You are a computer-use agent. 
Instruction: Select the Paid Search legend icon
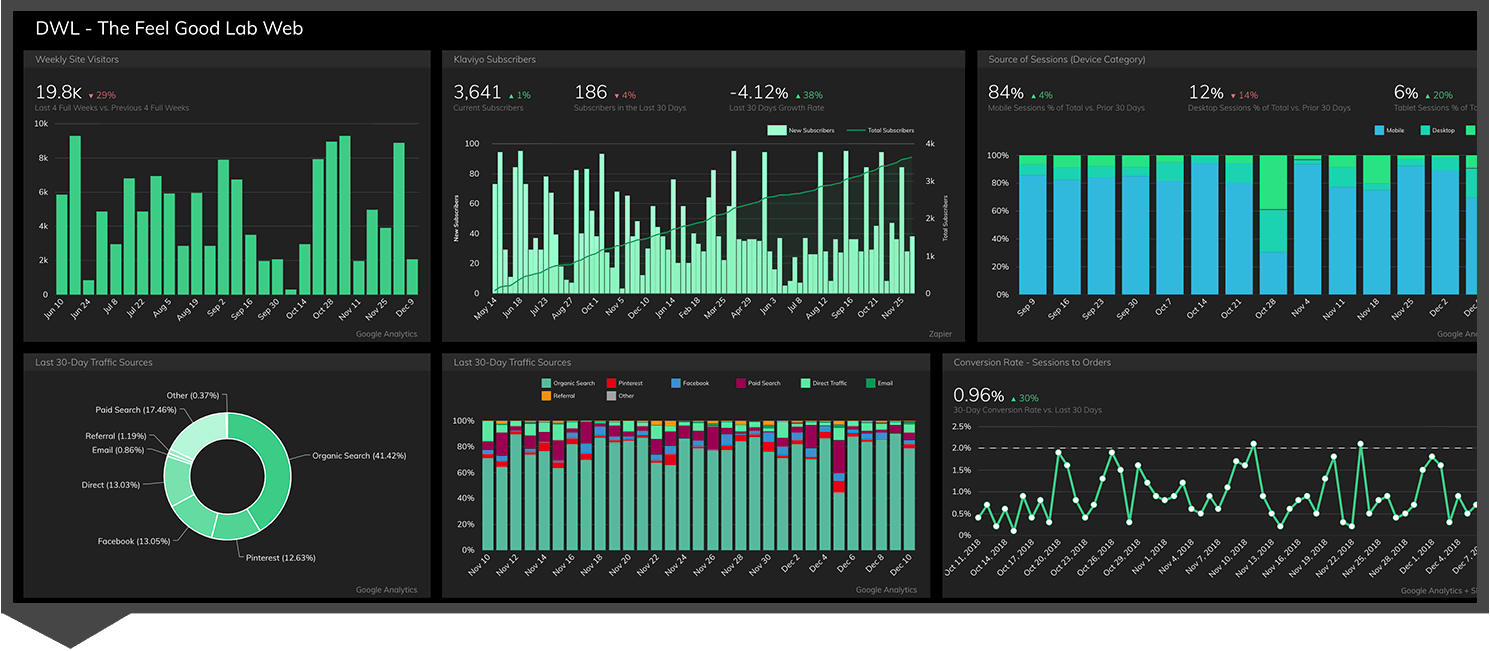point(740,383)
